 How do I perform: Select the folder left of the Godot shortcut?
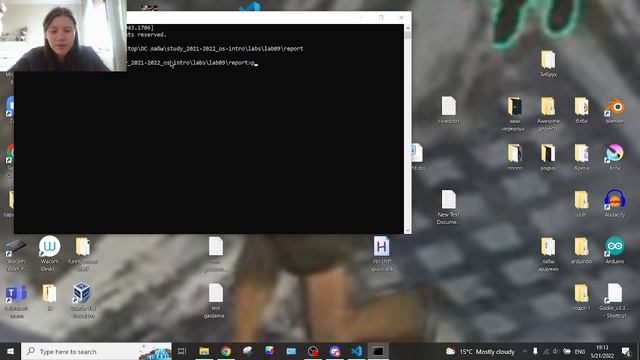pyautogui.click(x=581, y=297)
